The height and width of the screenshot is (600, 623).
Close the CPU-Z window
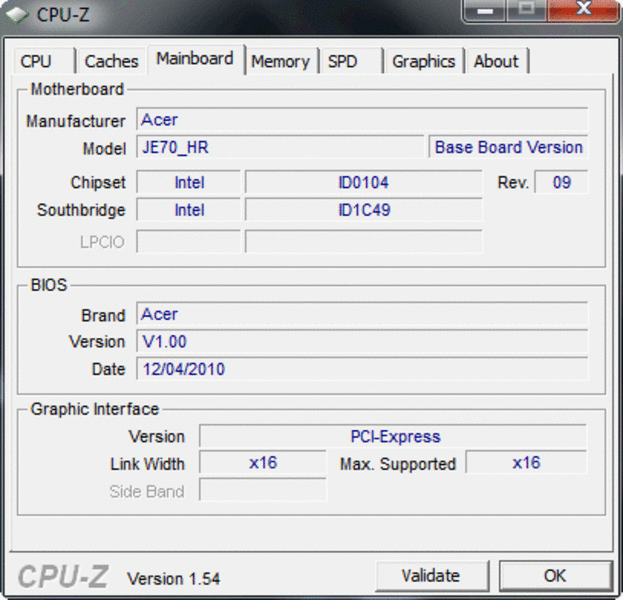pos(583,10)
